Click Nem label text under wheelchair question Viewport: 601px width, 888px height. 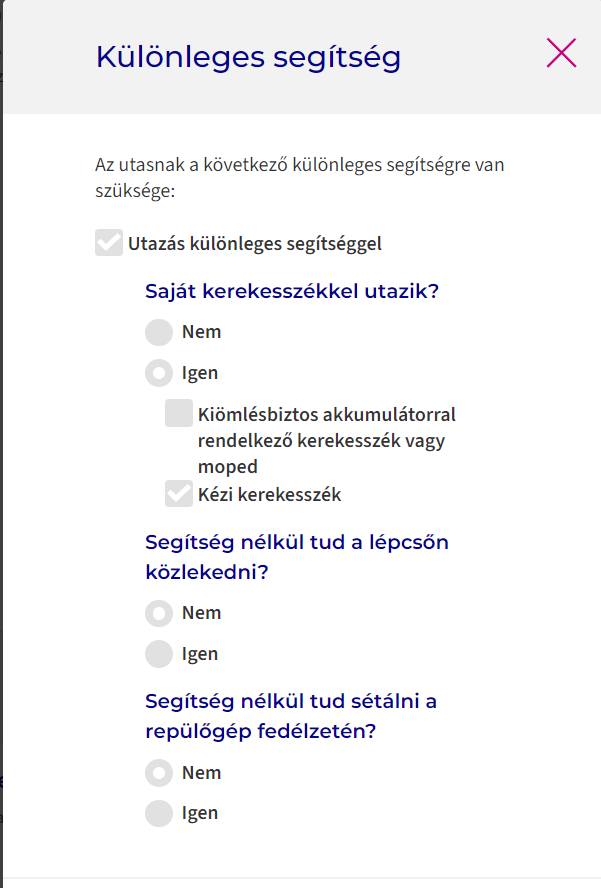coord(201,332)
